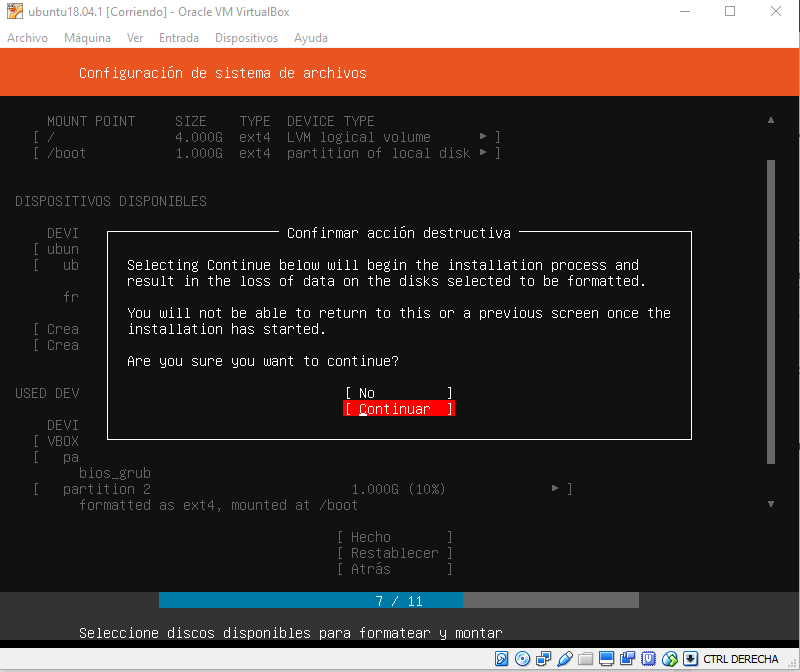The width and height of the screenshot is (800, 672).
Task: Click the DISPOSITIVOS DISPONIBLES heading
Action: click(111, 201)
